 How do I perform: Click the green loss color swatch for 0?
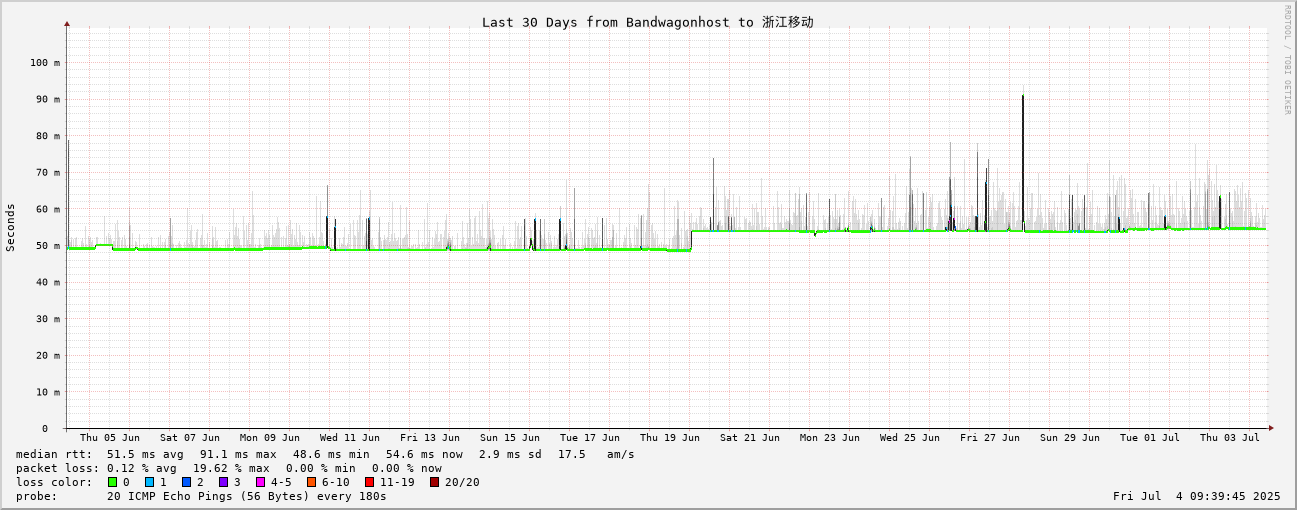112,482
